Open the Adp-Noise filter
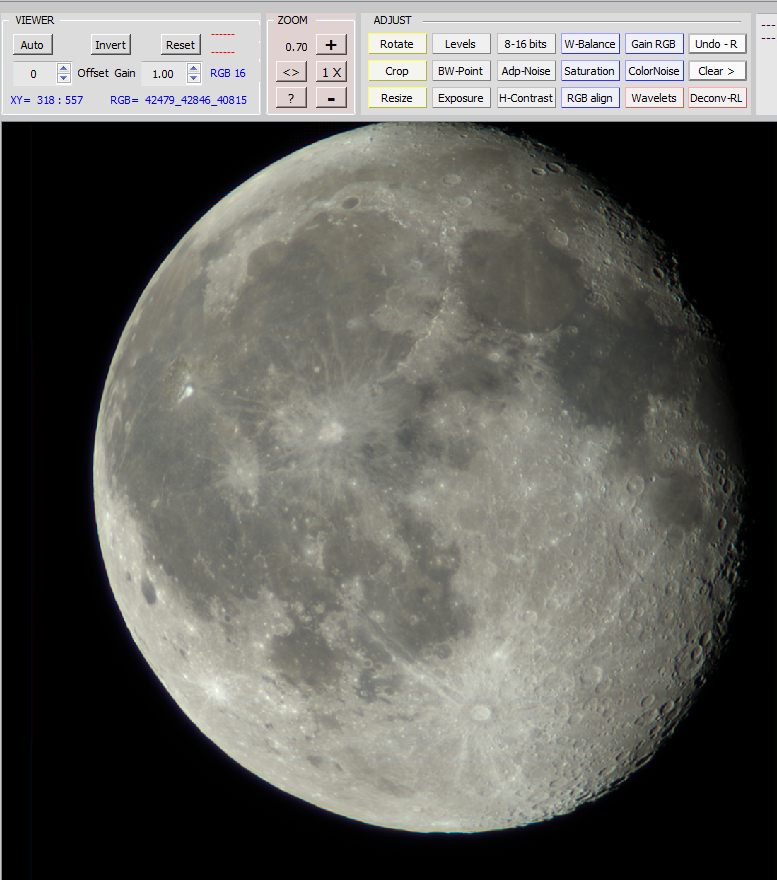Viewport: 777px width, 880px height. click(525, 71)
